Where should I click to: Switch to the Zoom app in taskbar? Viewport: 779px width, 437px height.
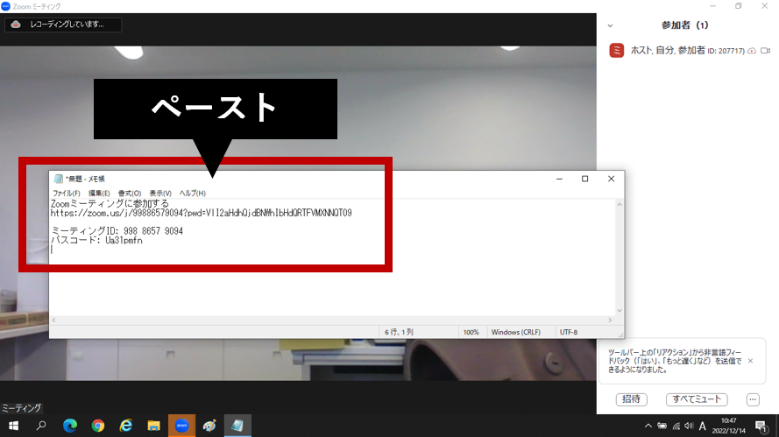(x=182, y=426)
